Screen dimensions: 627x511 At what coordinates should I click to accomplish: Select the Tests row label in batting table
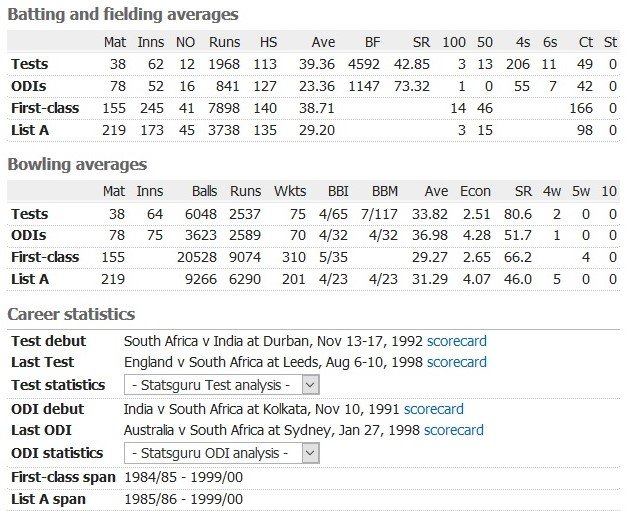[30, 64]
